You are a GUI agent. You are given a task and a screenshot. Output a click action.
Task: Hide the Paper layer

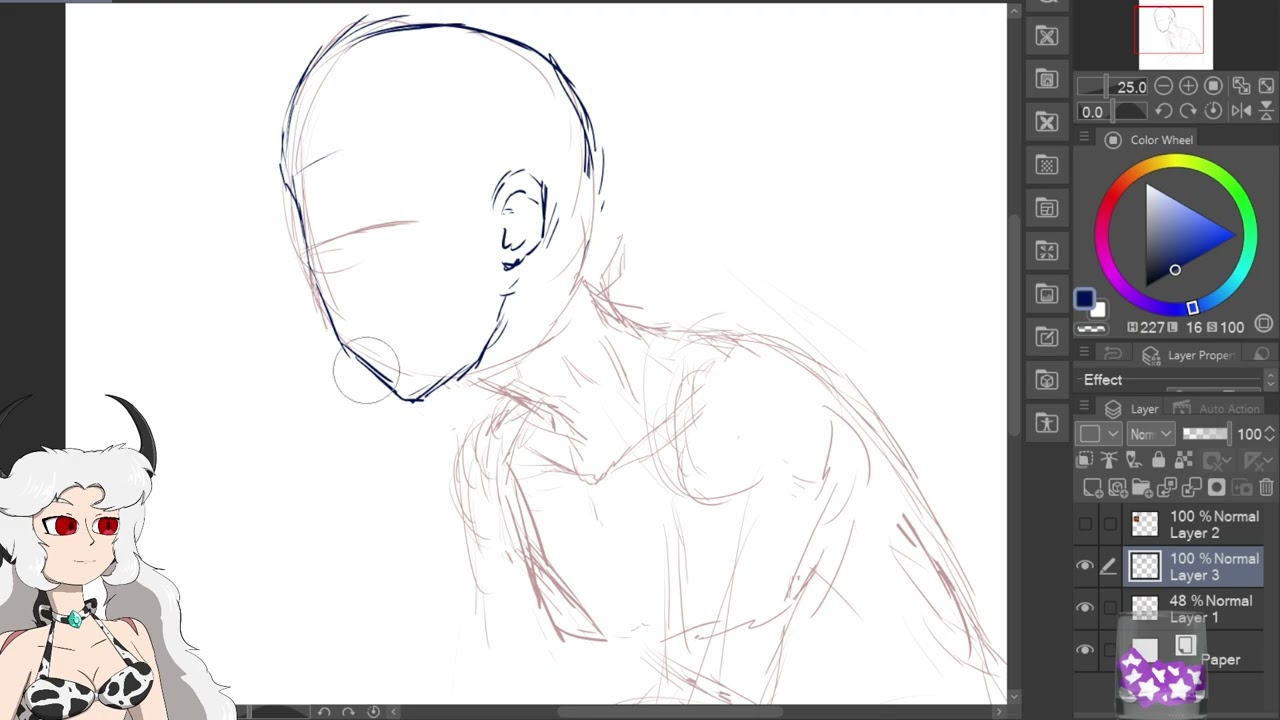(1085, 650)
